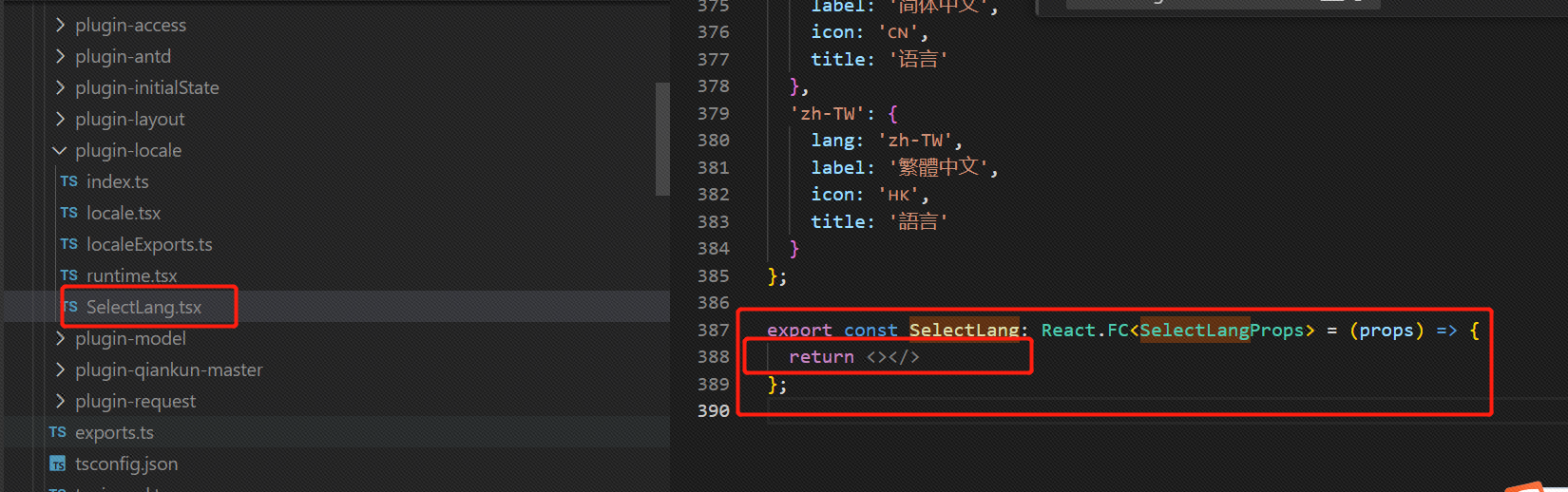Open the tsconfig.json file

126,464
